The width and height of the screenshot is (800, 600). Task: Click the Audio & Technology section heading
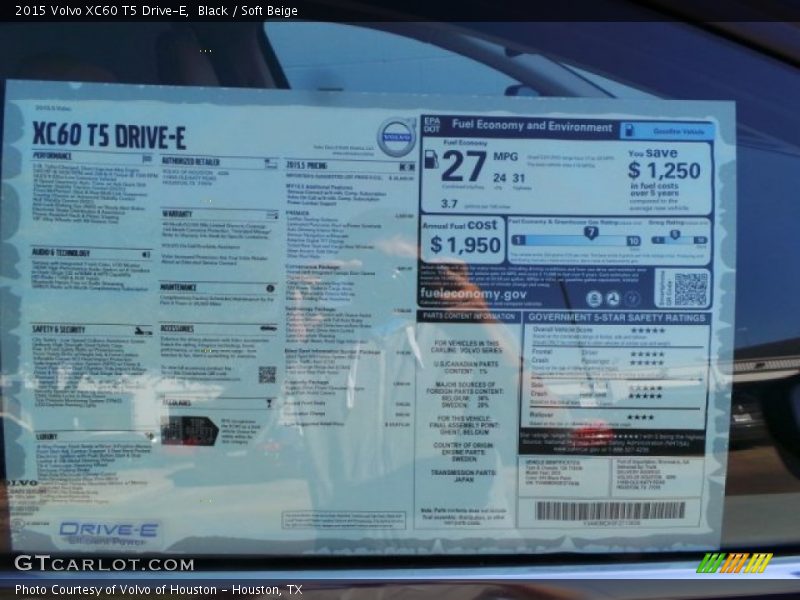point(61,253)
